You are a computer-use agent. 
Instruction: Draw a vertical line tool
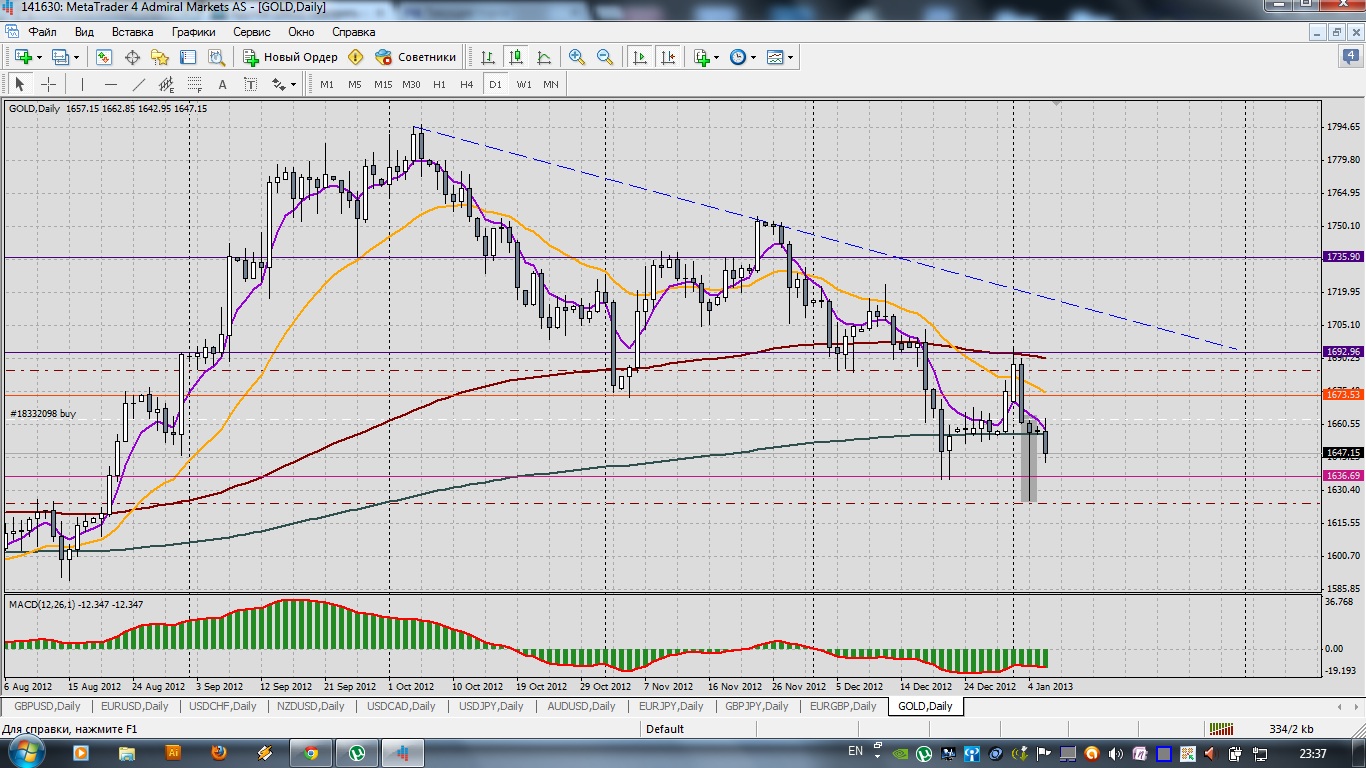pos(82,85)
